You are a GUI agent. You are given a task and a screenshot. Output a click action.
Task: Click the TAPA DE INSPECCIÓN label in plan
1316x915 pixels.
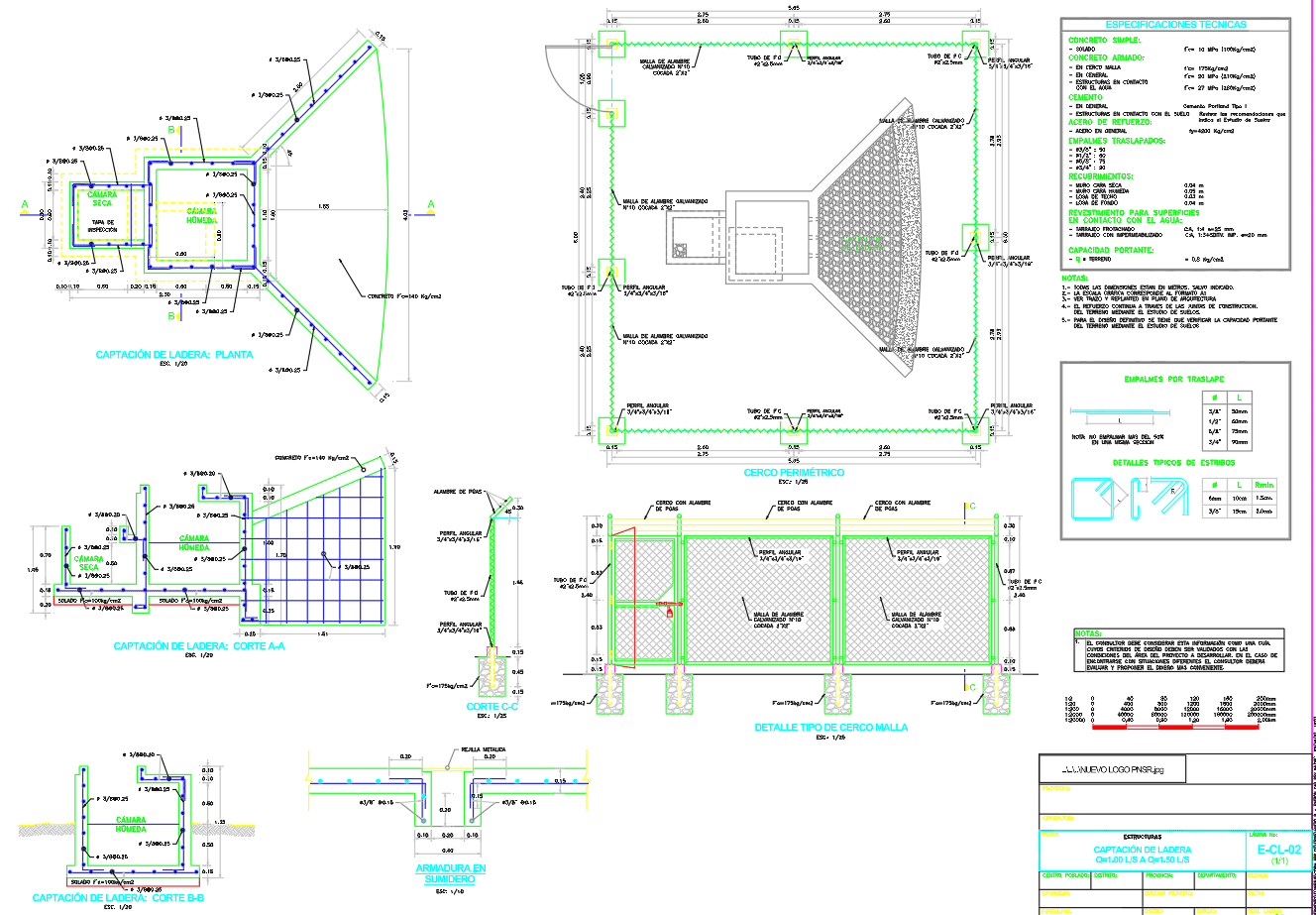(102, 226)
